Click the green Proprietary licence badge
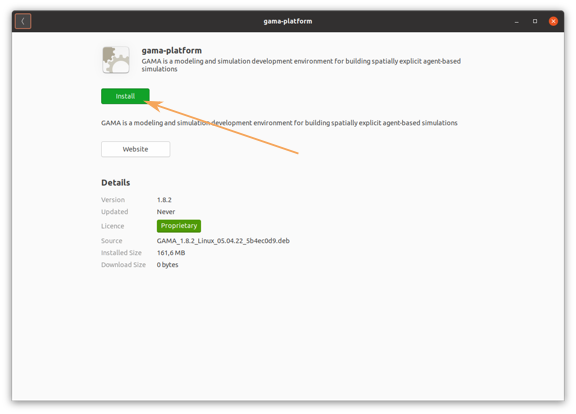This screenshot has width=576, height=414. tap(179, 226)
